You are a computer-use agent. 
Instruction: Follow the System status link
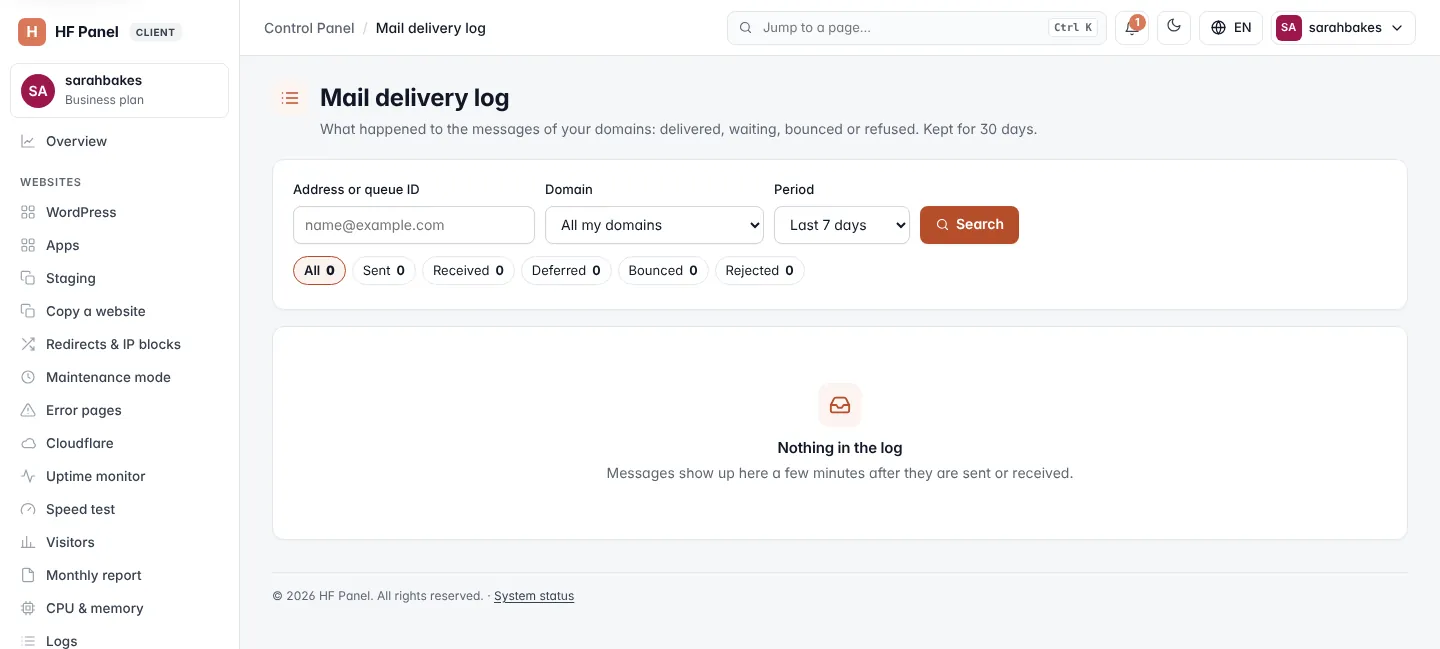pyautogui.click(x=534, y=596)
